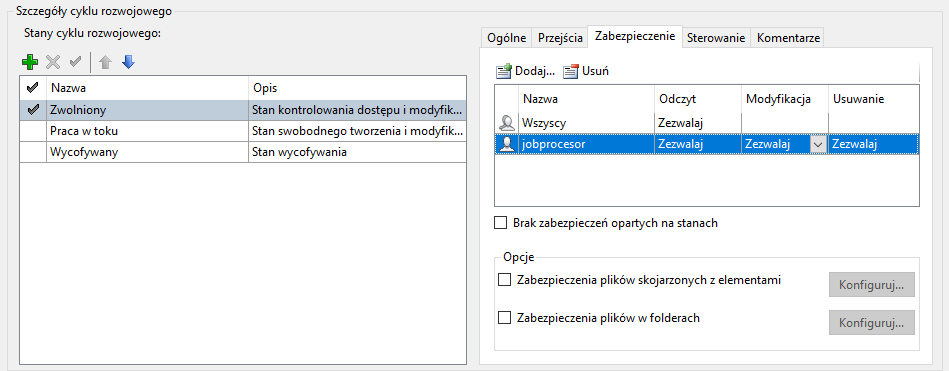
Task: Move state down with blue arrow
Action: pyautogui.click(x=128, y=62)
